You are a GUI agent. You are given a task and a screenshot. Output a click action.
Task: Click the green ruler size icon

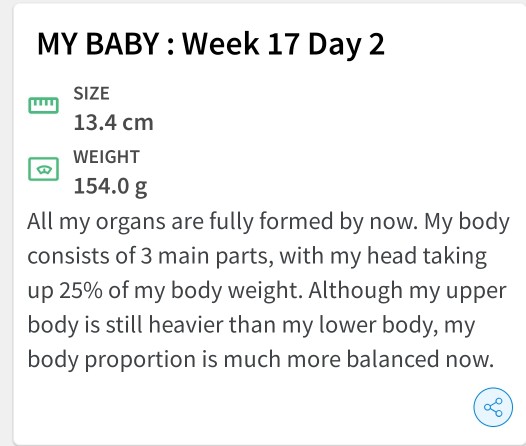[43, 105]
